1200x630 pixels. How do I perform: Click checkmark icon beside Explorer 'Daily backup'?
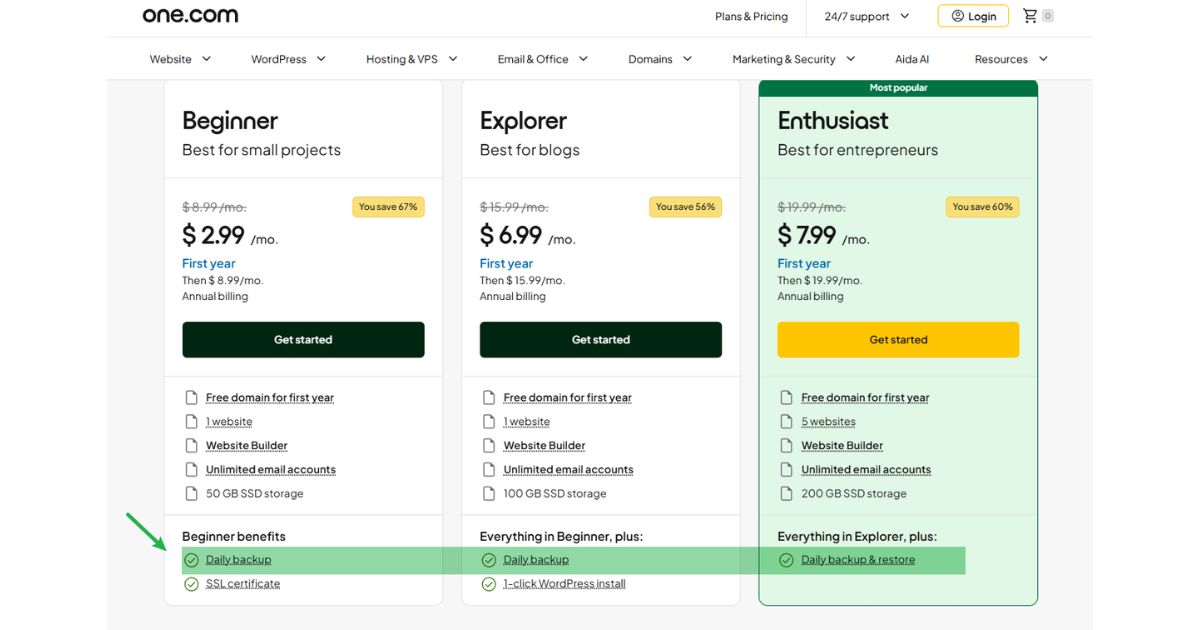489,560
